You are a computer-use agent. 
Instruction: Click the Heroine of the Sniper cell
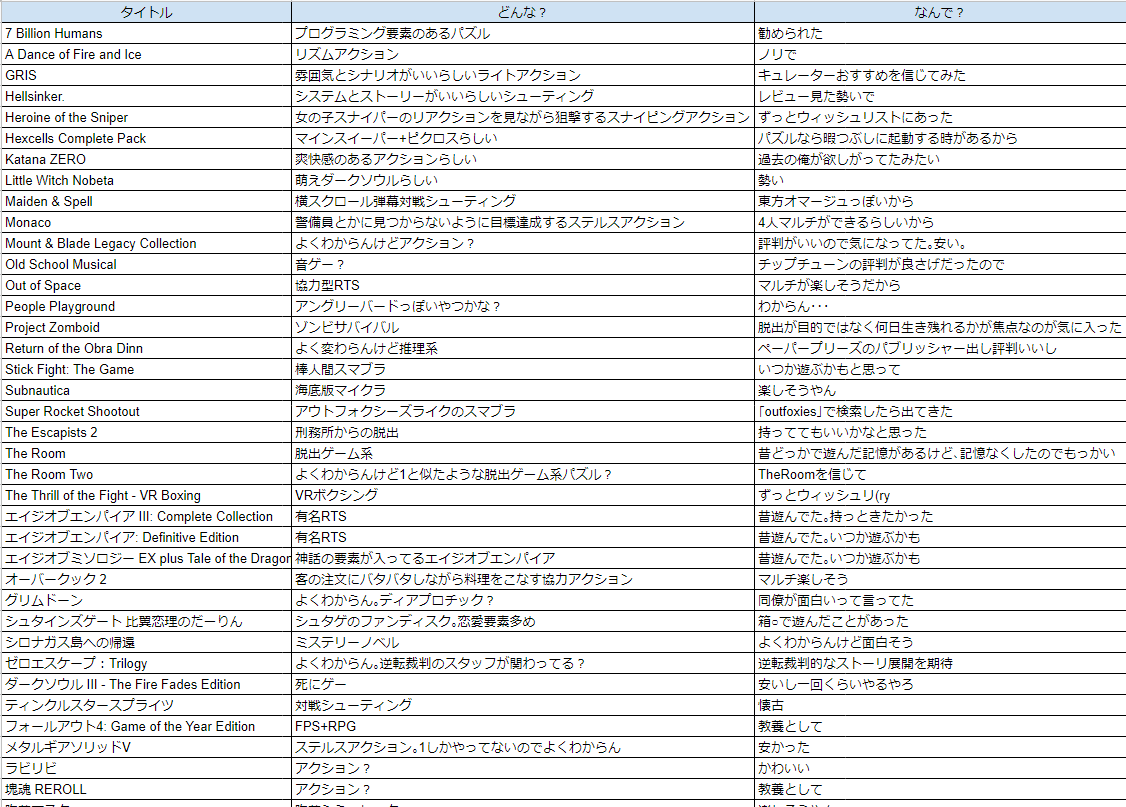click(x=146, y=117)
